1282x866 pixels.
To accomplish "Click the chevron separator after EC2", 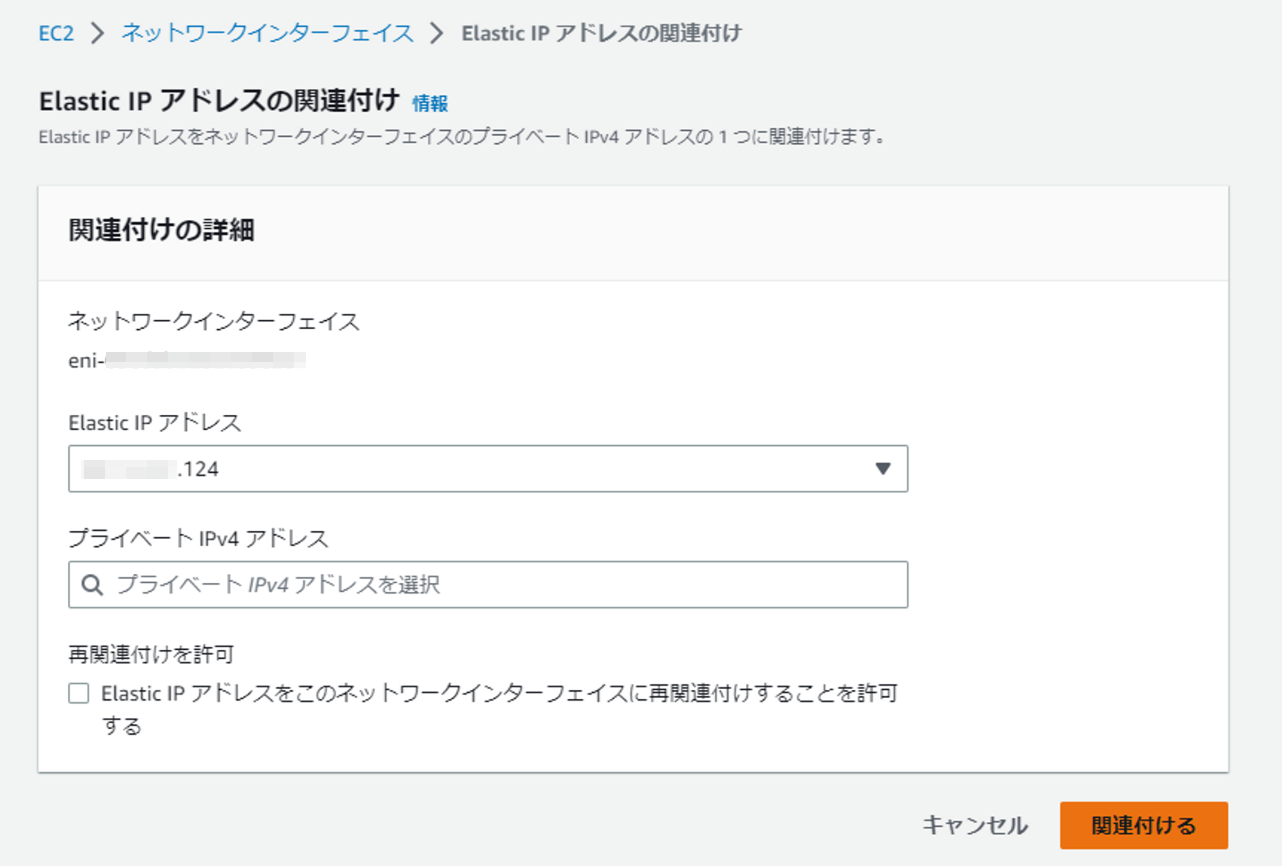I will click(97, 33).
